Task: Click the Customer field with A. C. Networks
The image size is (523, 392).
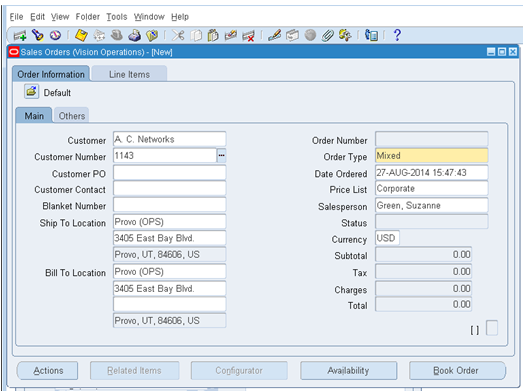Action: point(169,139)
